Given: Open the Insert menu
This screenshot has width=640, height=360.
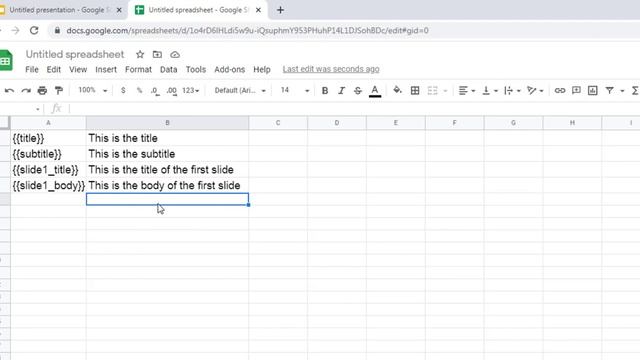Looking at the screenshot, I should tap(106, 69).
